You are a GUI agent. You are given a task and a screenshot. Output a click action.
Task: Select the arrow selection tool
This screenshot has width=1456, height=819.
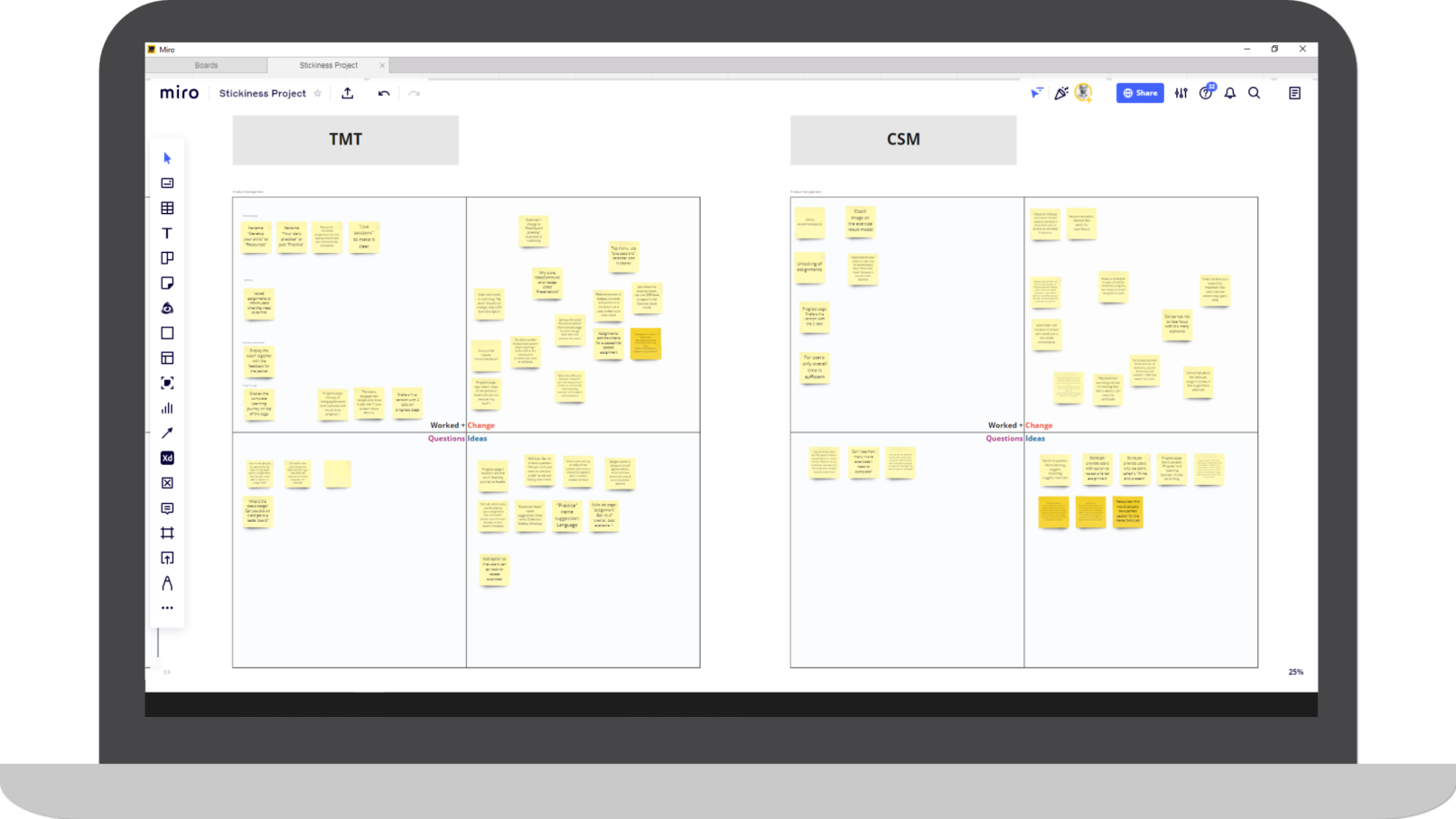[x=167, y=157]
